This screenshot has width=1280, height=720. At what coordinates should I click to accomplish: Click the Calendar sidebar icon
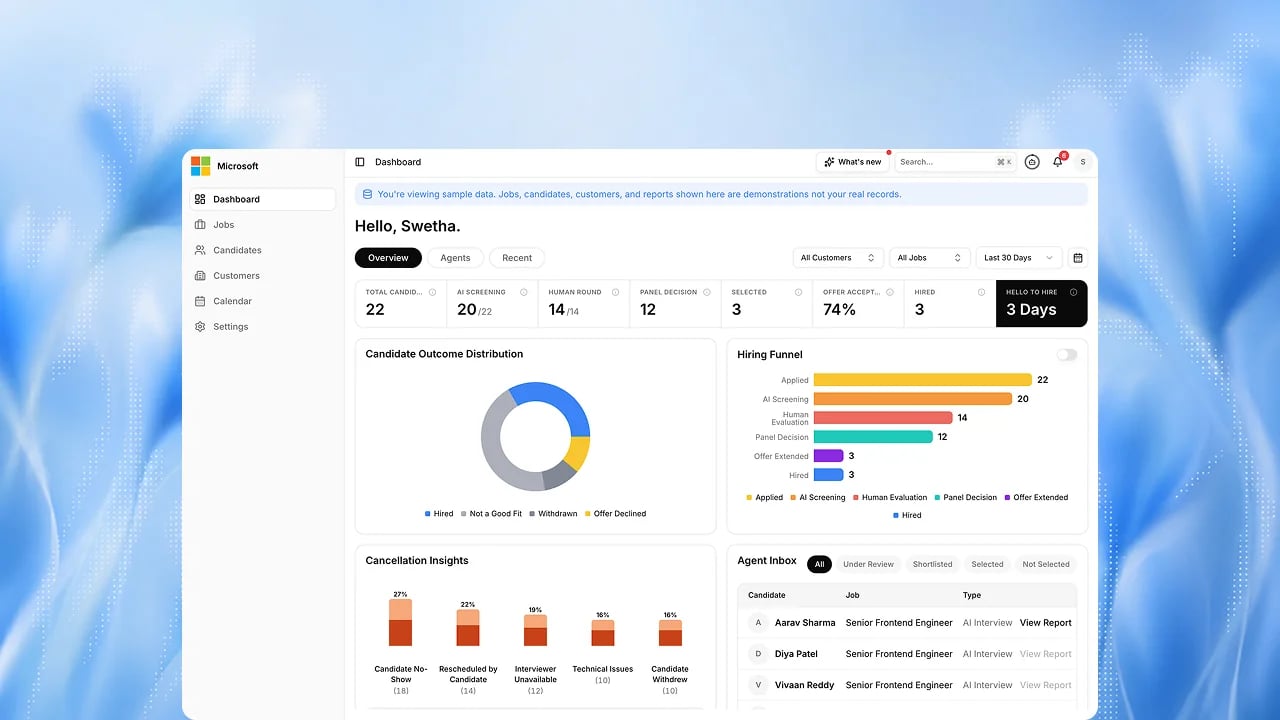tap(200, 301)
